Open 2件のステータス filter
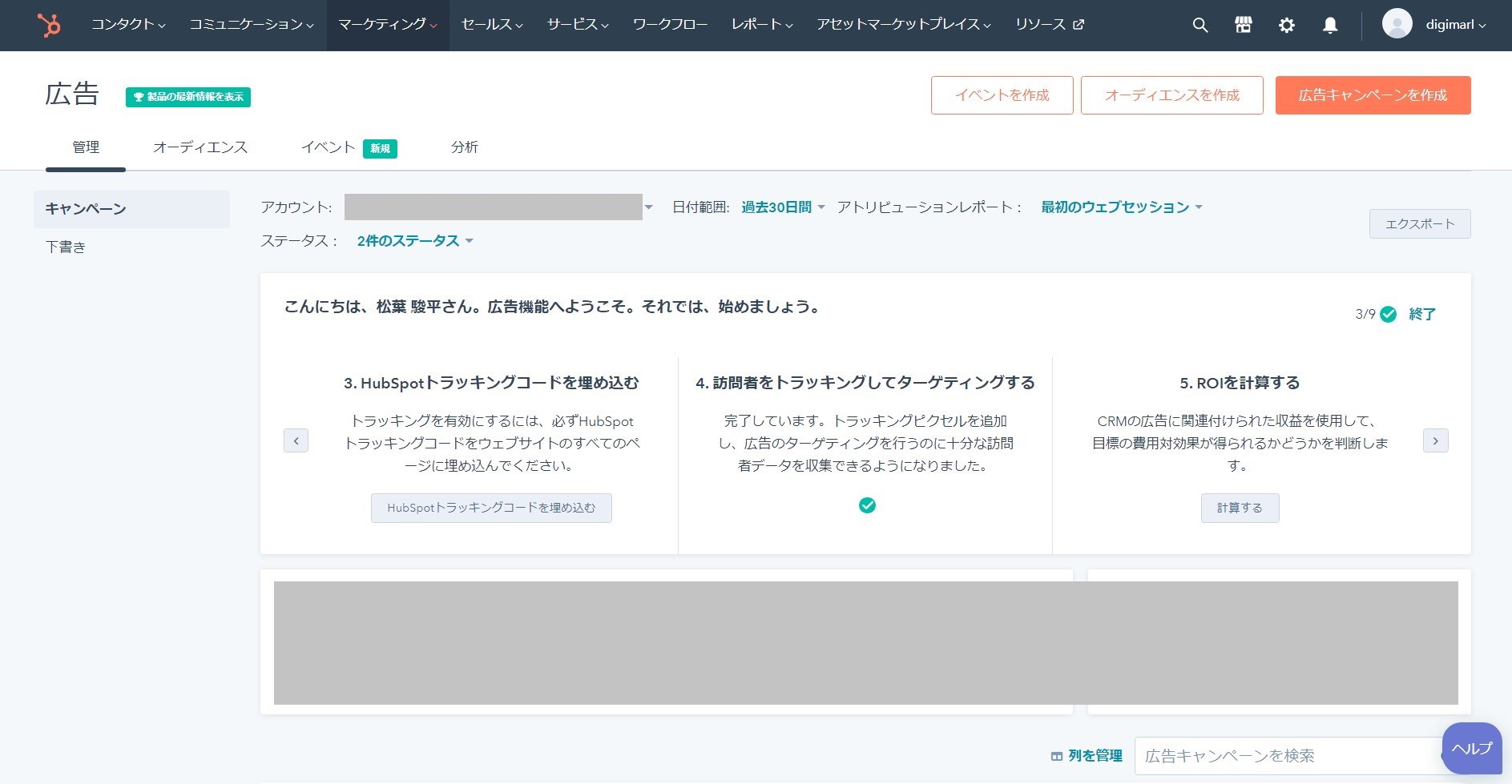The width and height of the screenshot is (1512, 784). [x=415, y=241]
